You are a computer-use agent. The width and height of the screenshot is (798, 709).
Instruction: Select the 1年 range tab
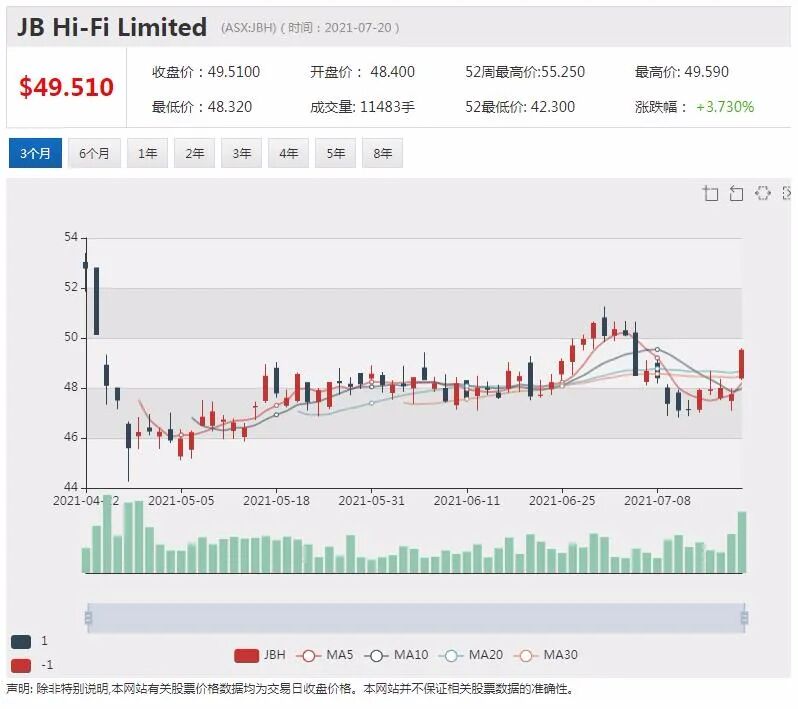pos(148,153)
